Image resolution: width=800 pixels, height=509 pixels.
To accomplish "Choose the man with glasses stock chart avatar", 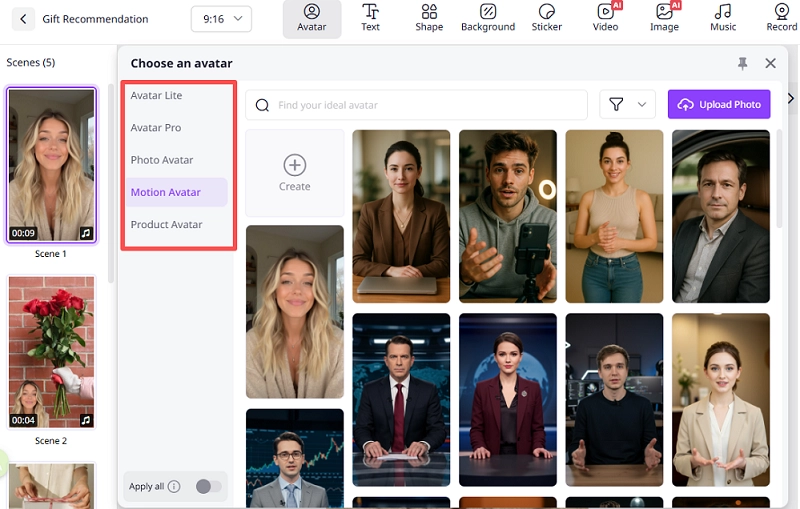I will [295, 458].
